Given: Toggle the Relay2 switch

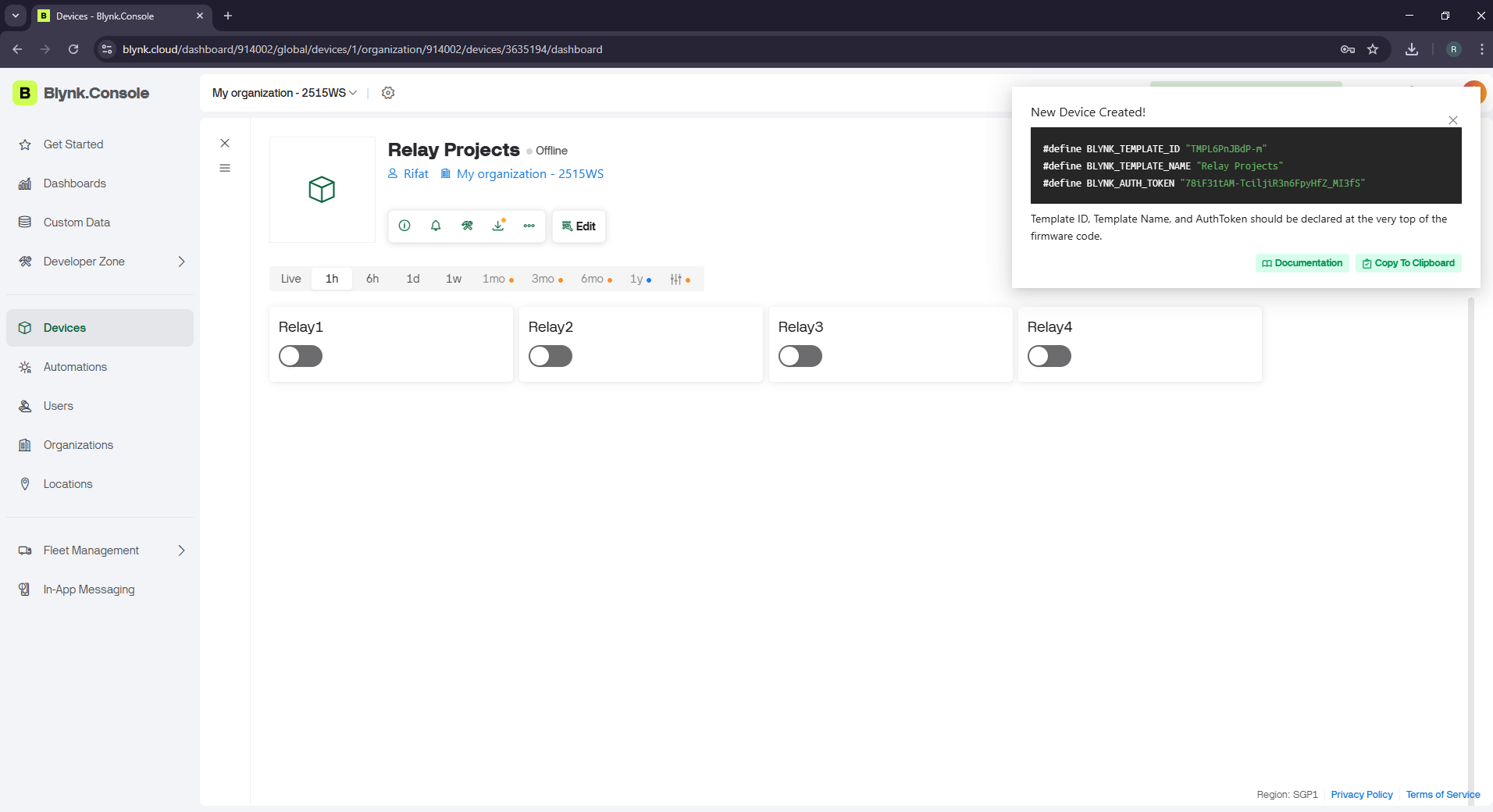Looking at the screenshot, I should [x=551, y=356].
